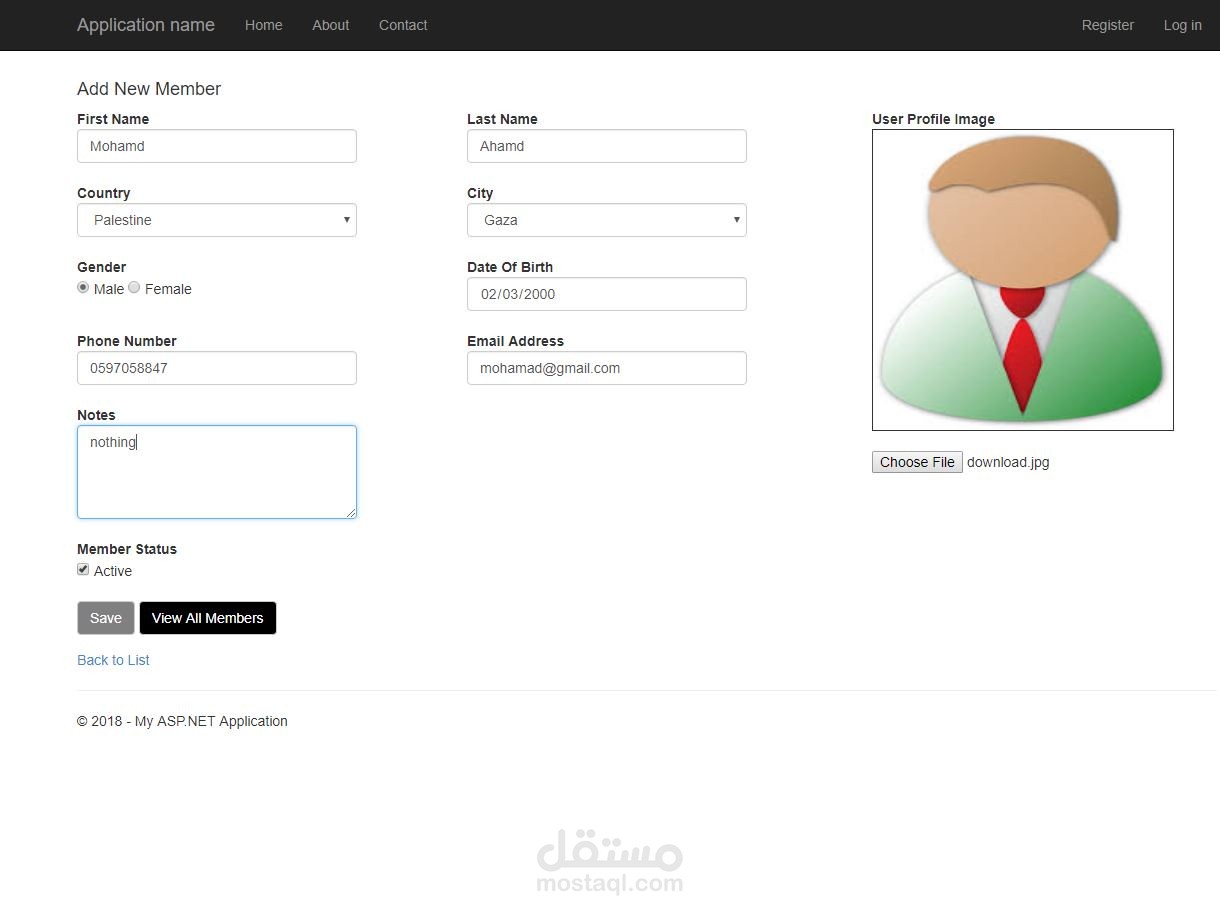Viewport: 1220px width, 914px height.
Task: Follow the Back to List link
Action: click(x=113, y=660)
